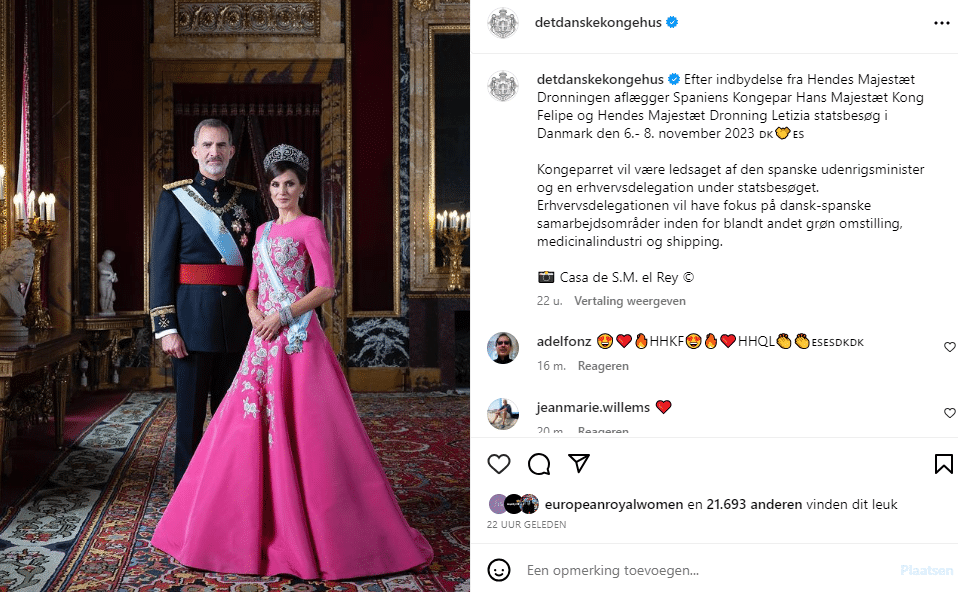Viewport: 958px width, 592px height.
Task: Click the adelfonz profile picture
Action: coord(503,348)
